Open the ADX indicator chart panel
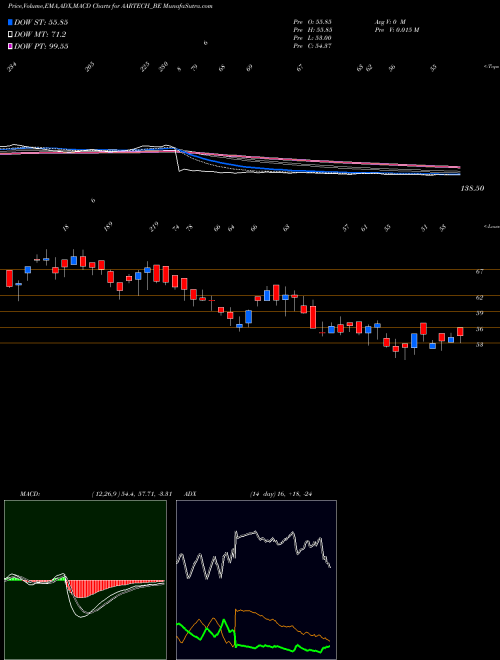The height and width of the screenshot is (660, 500). click(256, 580)
